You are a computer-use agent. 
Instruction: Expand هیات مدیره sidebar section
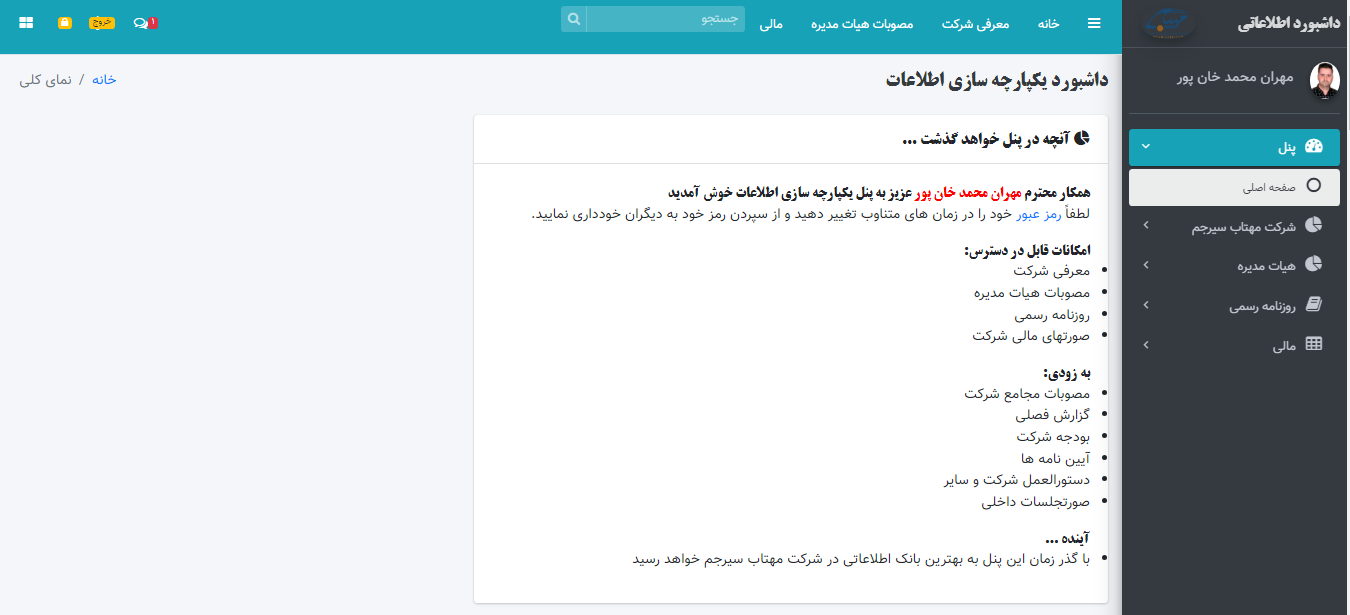[x=1236, y=265]
